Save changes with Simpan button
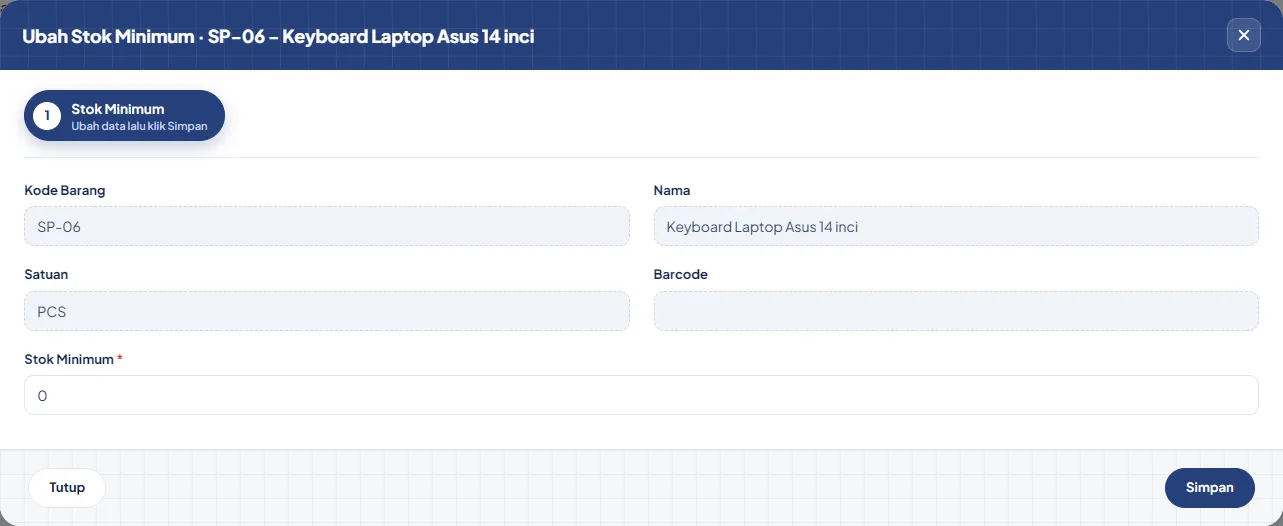1283x526 pixels. (1209, 488)
